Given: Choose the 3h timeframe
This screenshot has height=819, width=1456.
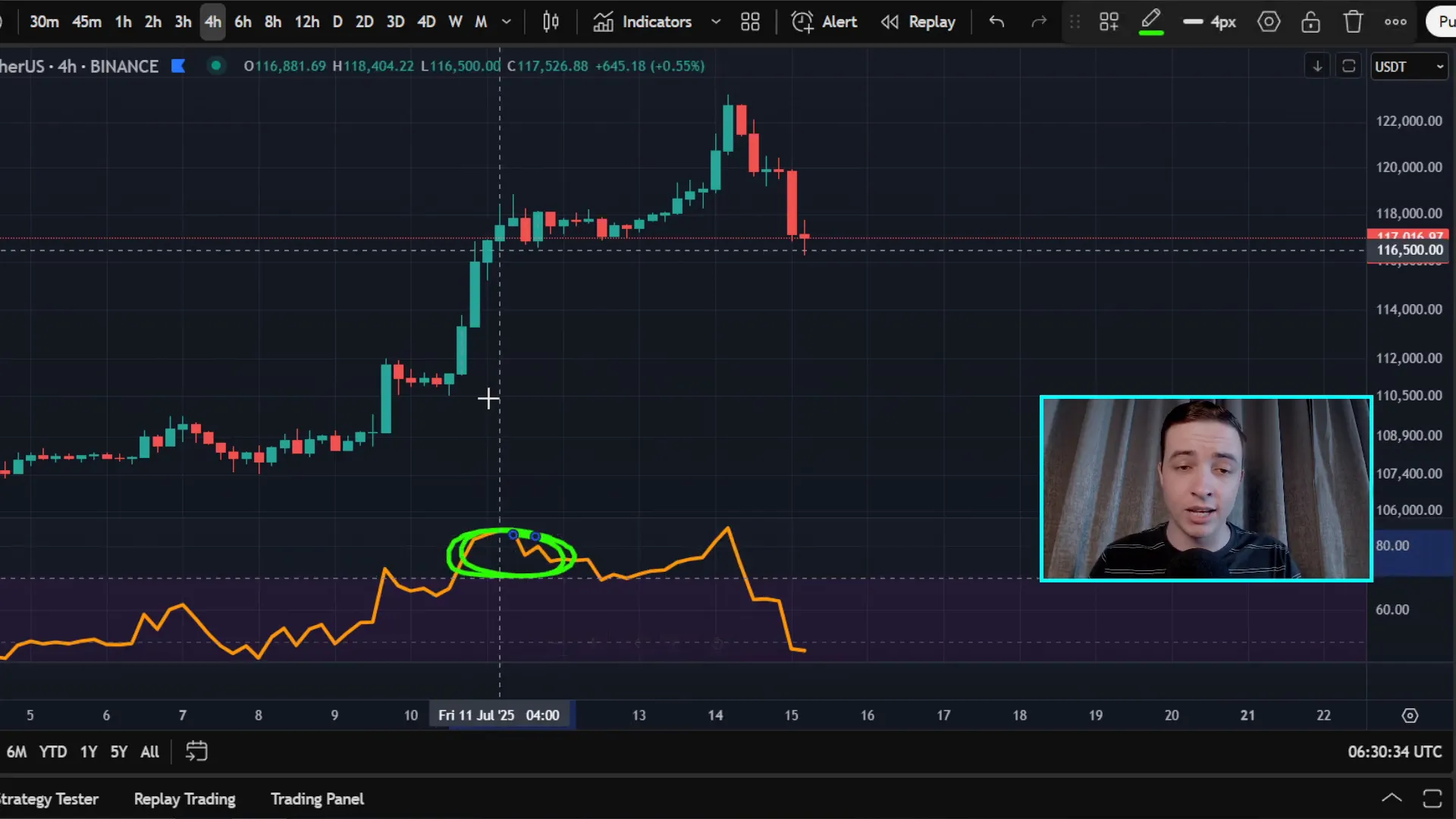Looking at the screenshot, I should pos(184,22).
